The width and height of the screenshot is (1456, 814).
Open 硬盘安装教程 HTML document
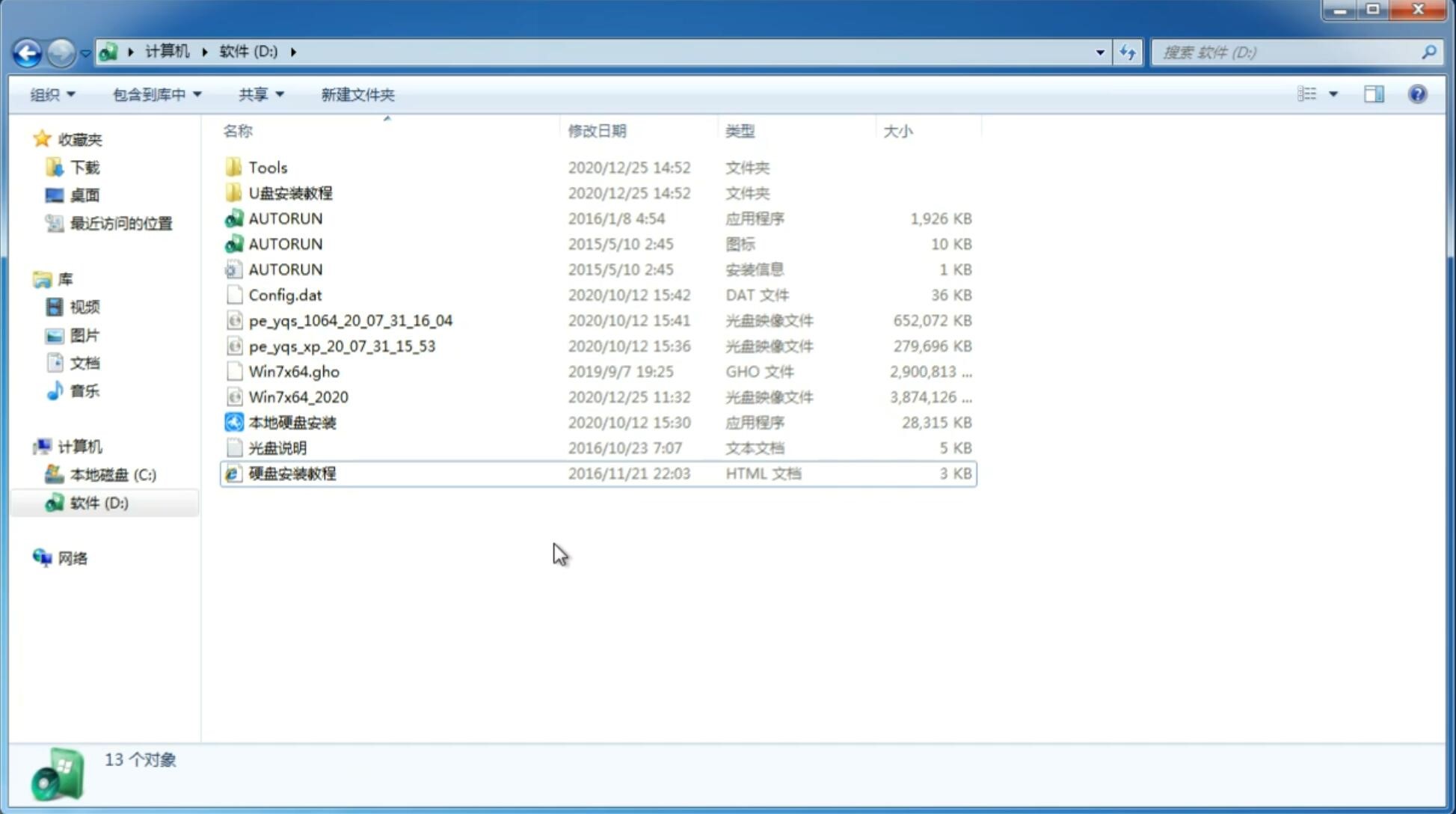pyautogui.click(x=292, y=473)
